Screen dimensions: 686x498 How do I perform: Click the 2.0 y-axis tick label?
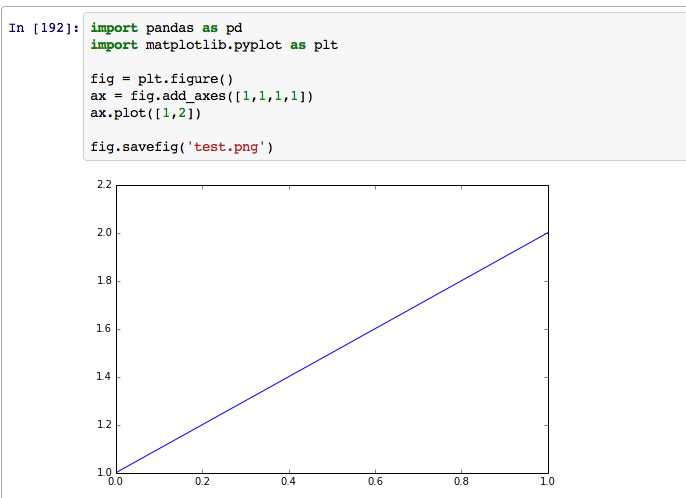[x=104, y=233]
